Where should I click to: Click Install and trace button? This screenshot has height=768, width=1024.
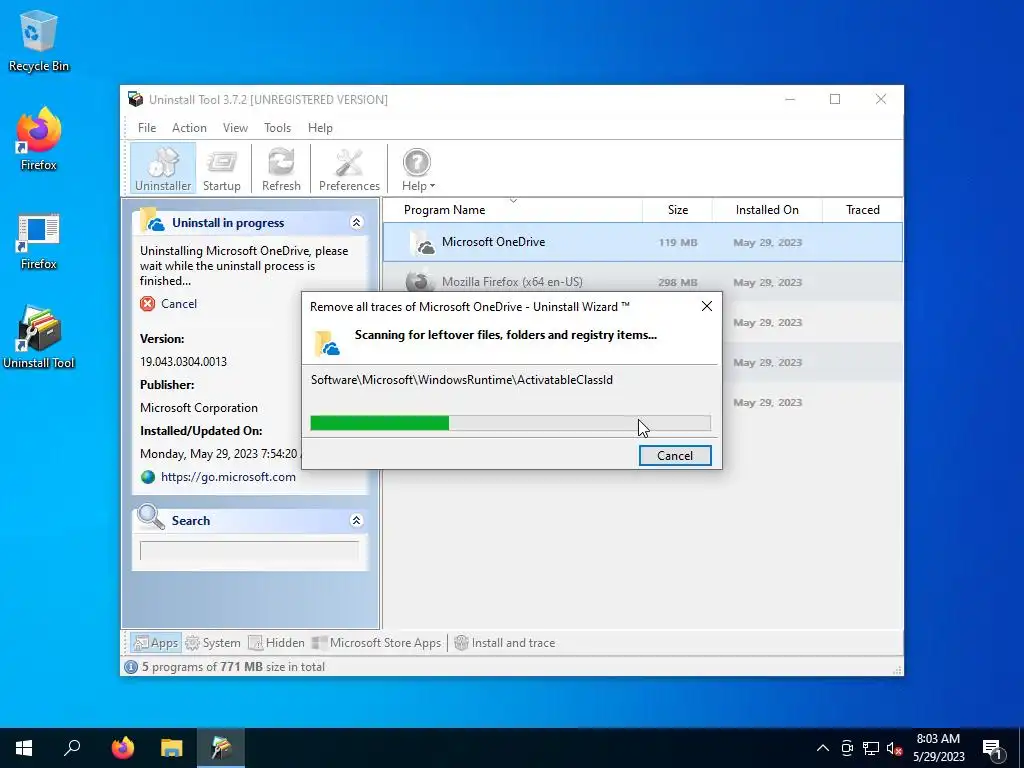click(504, 643)
